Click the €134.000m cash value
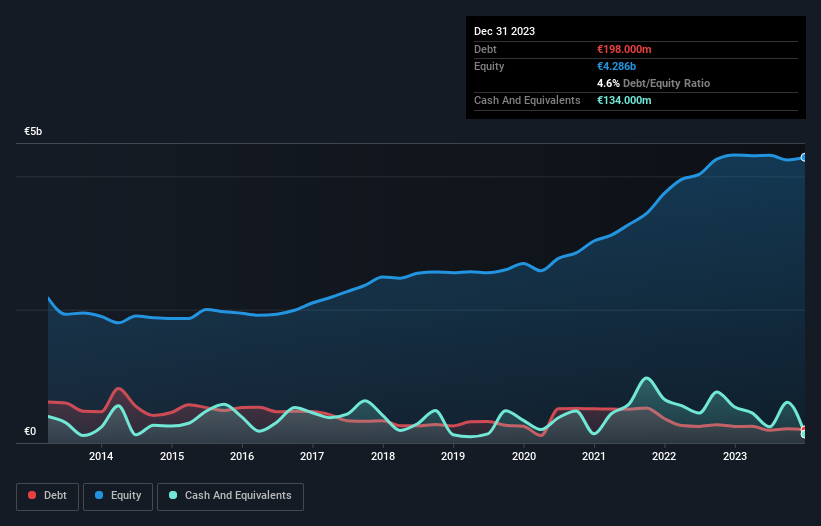This screenshot has width=821, height=526. (624, 100)
